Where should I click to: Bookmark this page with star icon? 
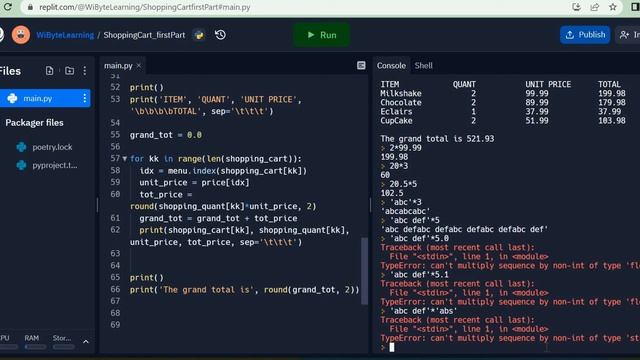pyautogui.click(x=613, y=7)
